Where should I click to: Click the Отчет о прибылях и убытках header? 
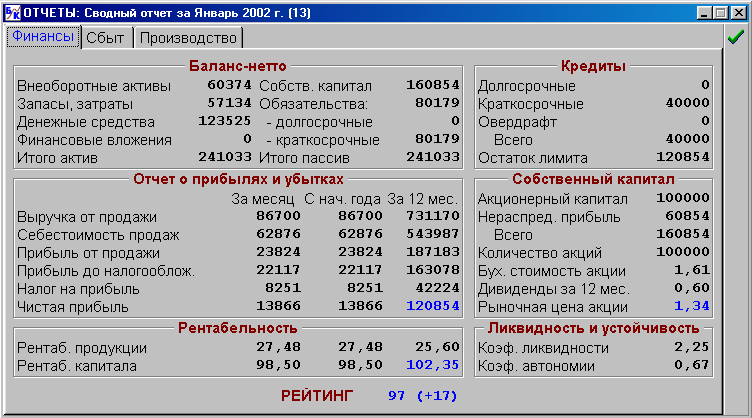point(238,178)
